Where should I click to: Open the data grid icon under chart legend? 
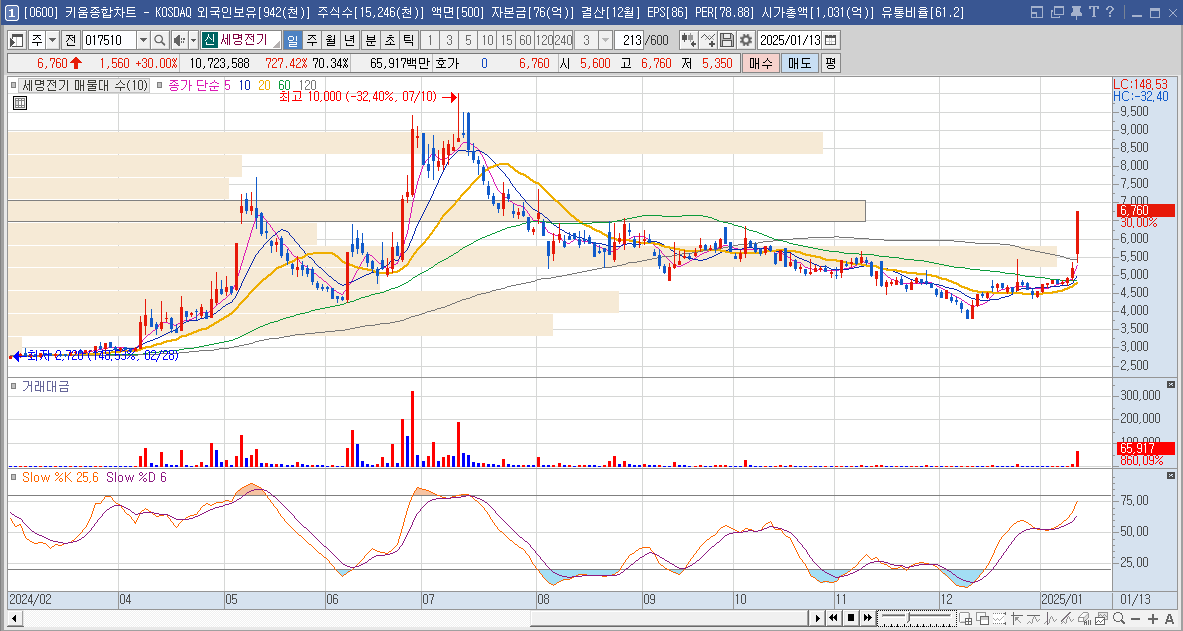pos(20,103)
